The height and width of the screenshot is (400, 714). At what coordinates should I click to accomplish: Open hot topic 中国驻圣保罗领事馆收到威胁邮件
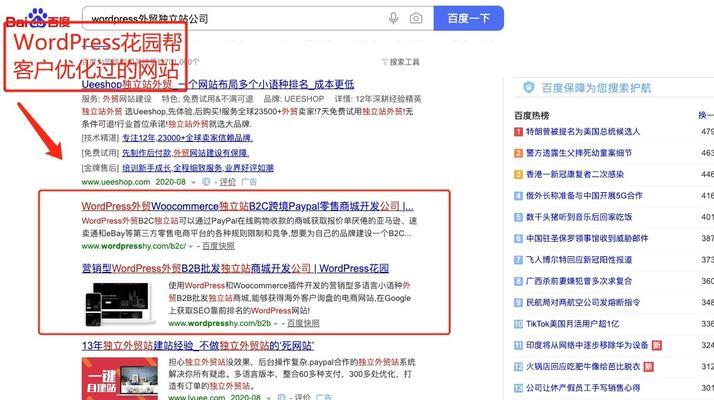[587, 238]
